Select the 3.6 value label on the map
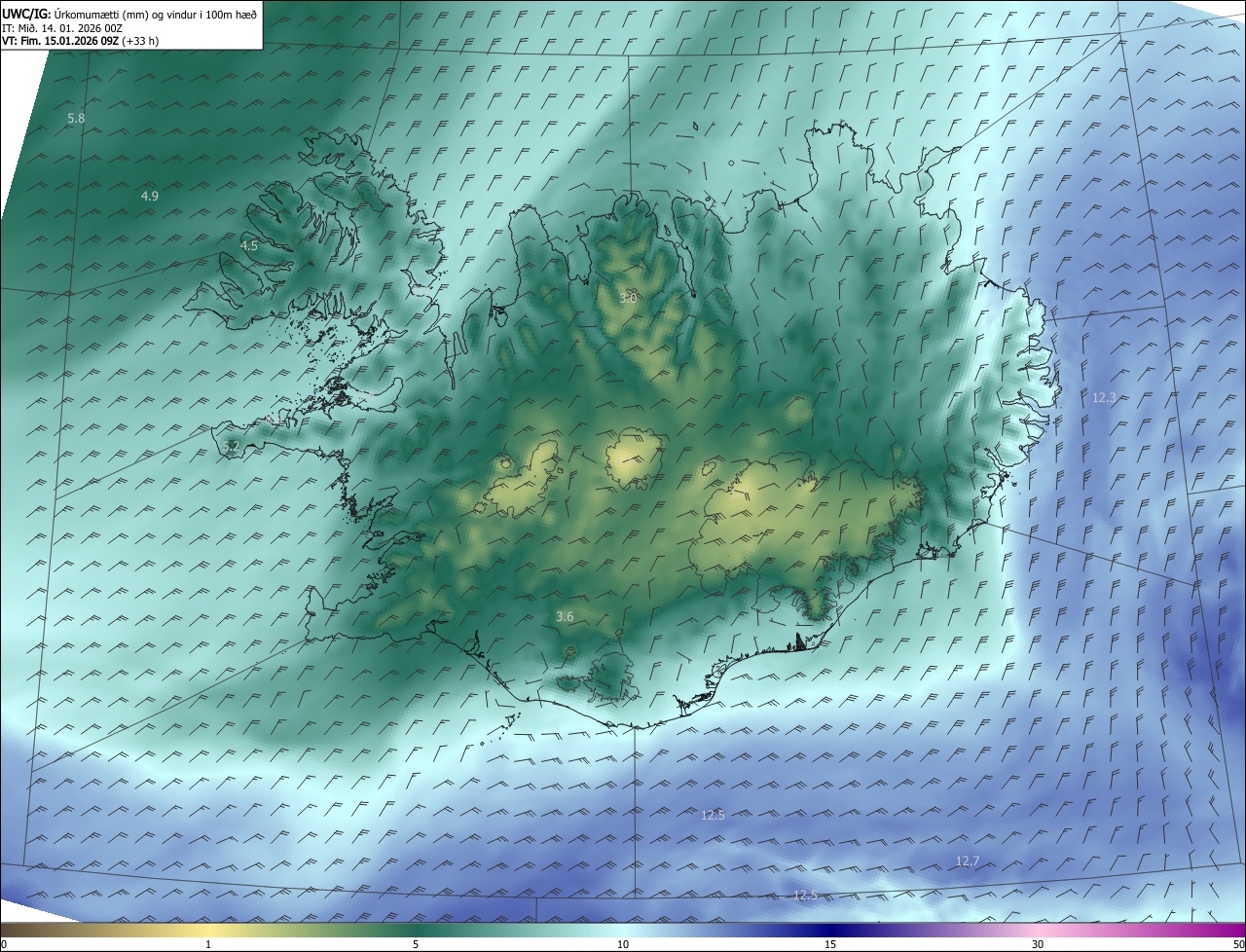The image size is (1246, 952). tap(565, 616)
